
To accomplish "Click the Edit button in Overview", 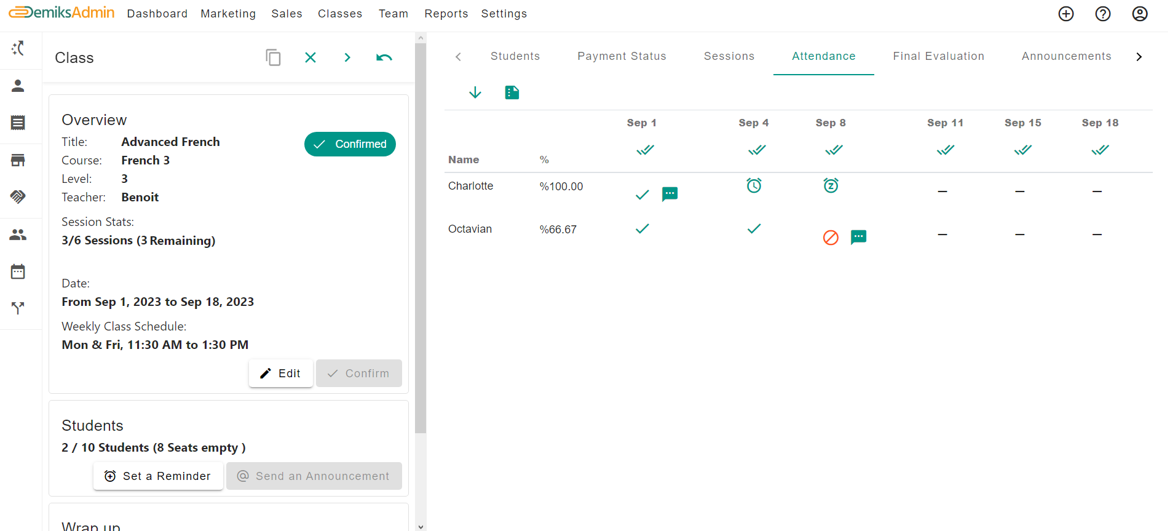I will tap(281, 373).
